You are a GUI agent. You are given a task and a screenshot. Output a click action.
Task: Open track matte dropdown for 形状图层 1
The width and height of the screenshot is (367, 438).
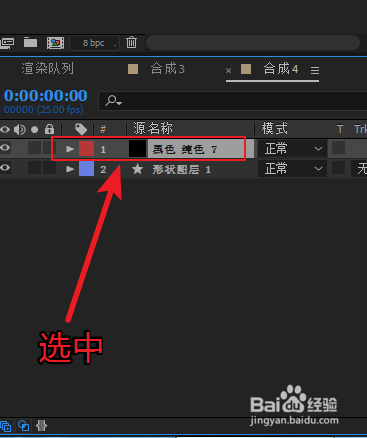click(359, 169)
